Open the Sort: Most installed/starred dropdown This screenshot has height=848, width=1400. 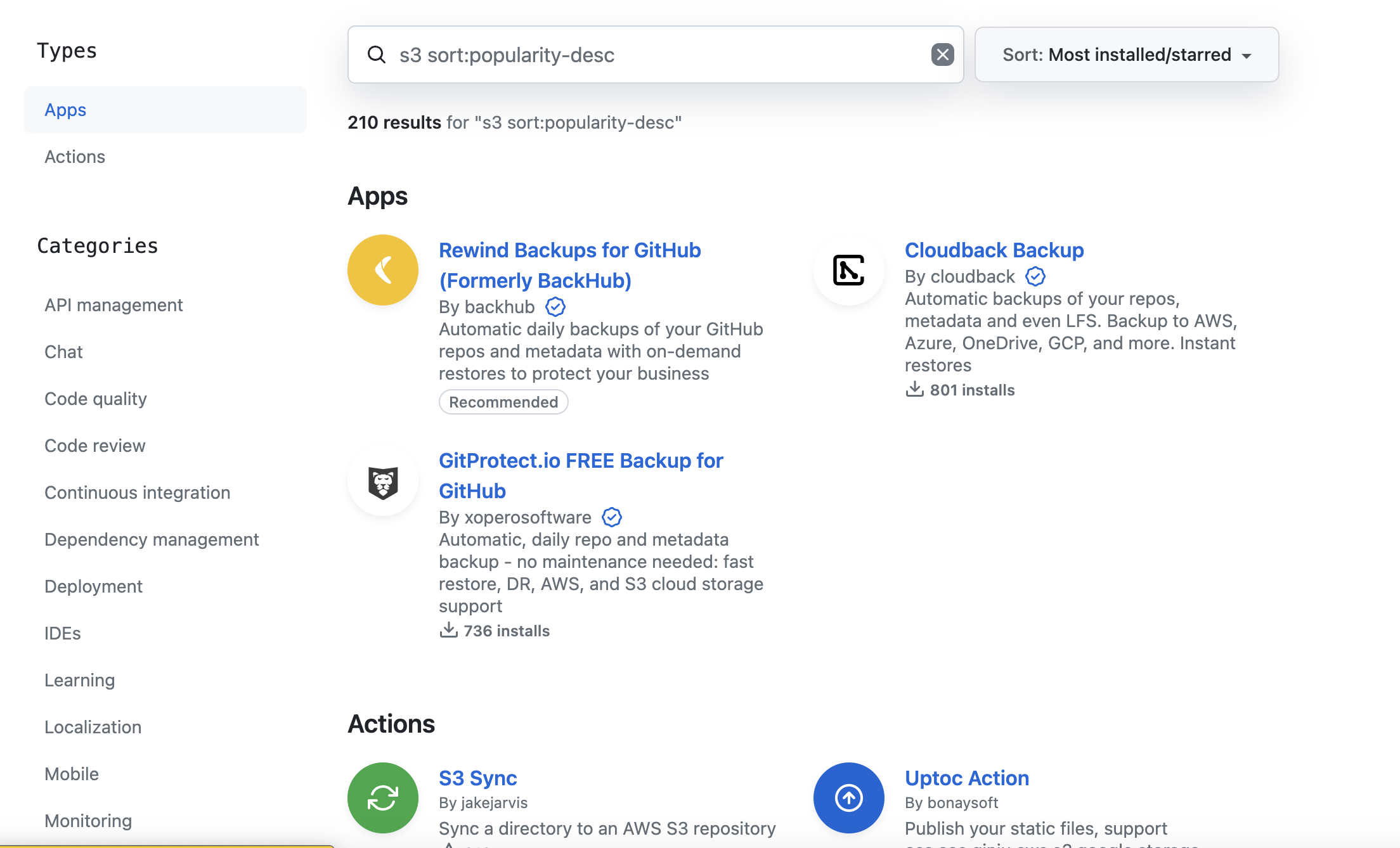pyautogui.click(x=1126, y=55)
